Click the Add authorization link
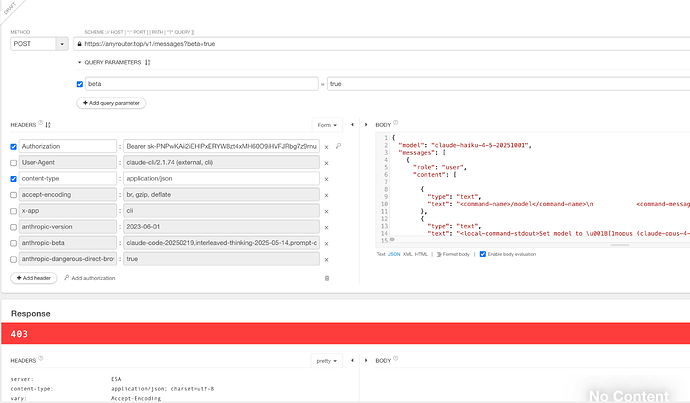Viewport: 690px width, 403px height. click(x=90, y=278)
